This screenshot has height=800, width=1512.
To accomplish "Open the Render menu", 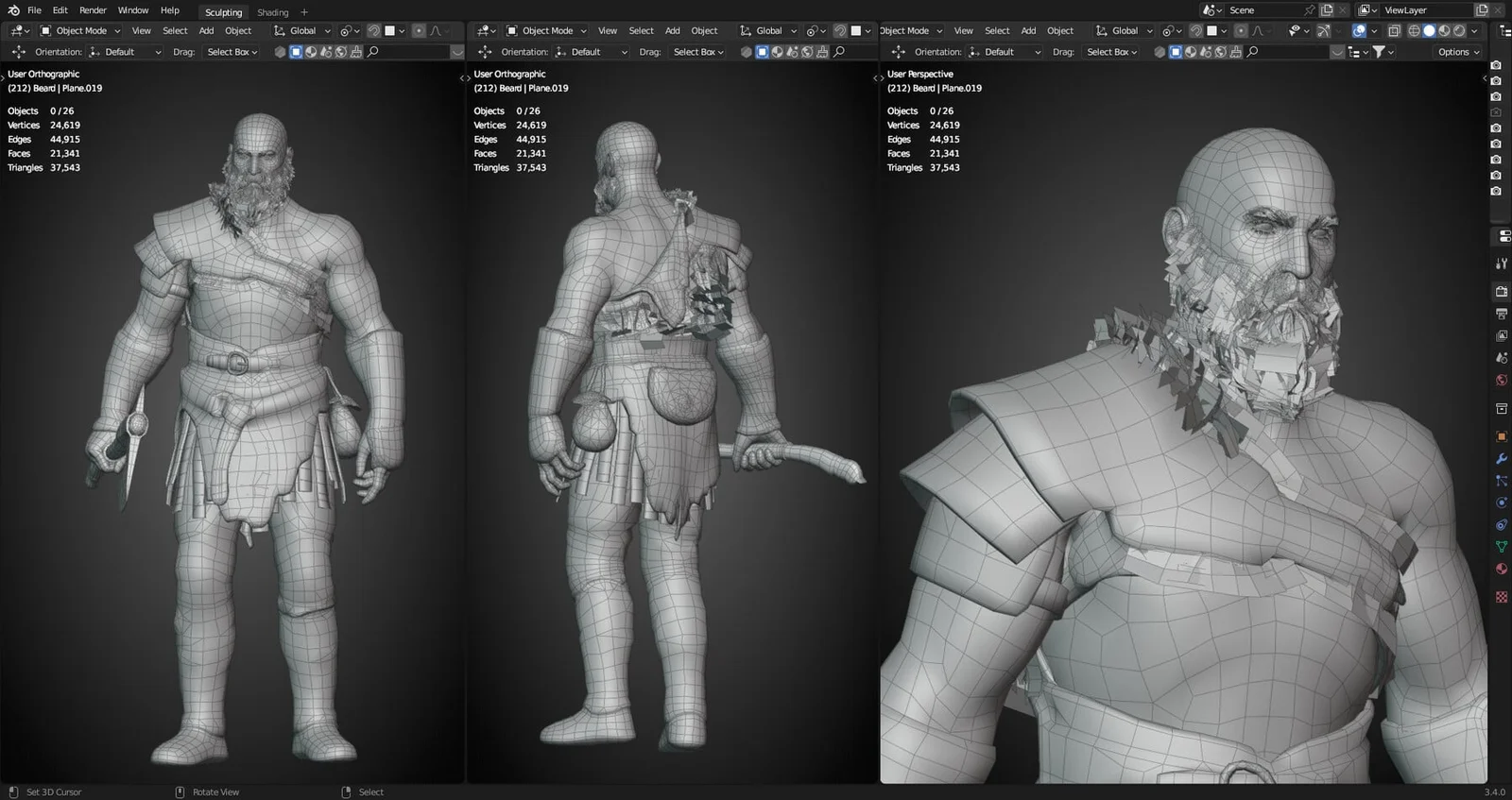I will (x=93, y=10).
